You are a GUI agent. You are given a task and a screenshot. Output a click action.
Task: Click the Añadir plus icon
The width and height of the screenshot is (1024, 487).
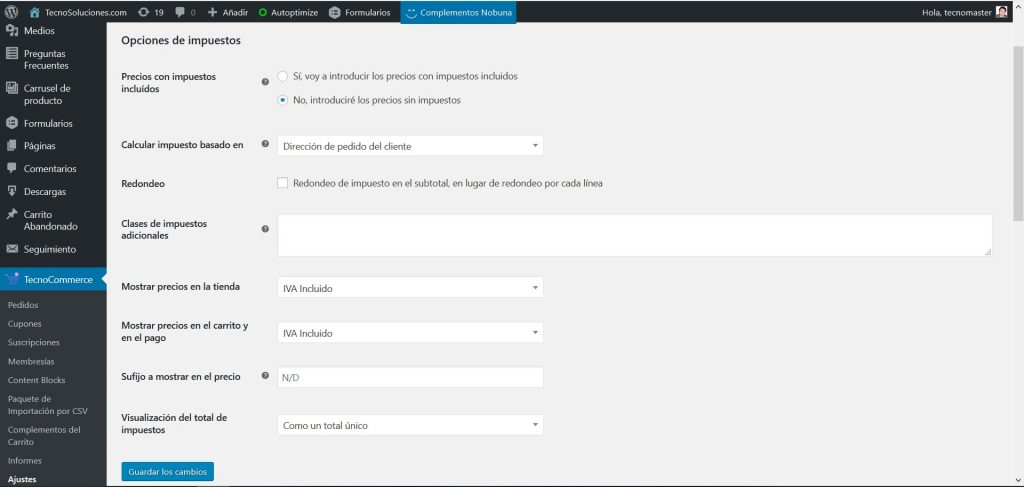(x=213, y=12)
